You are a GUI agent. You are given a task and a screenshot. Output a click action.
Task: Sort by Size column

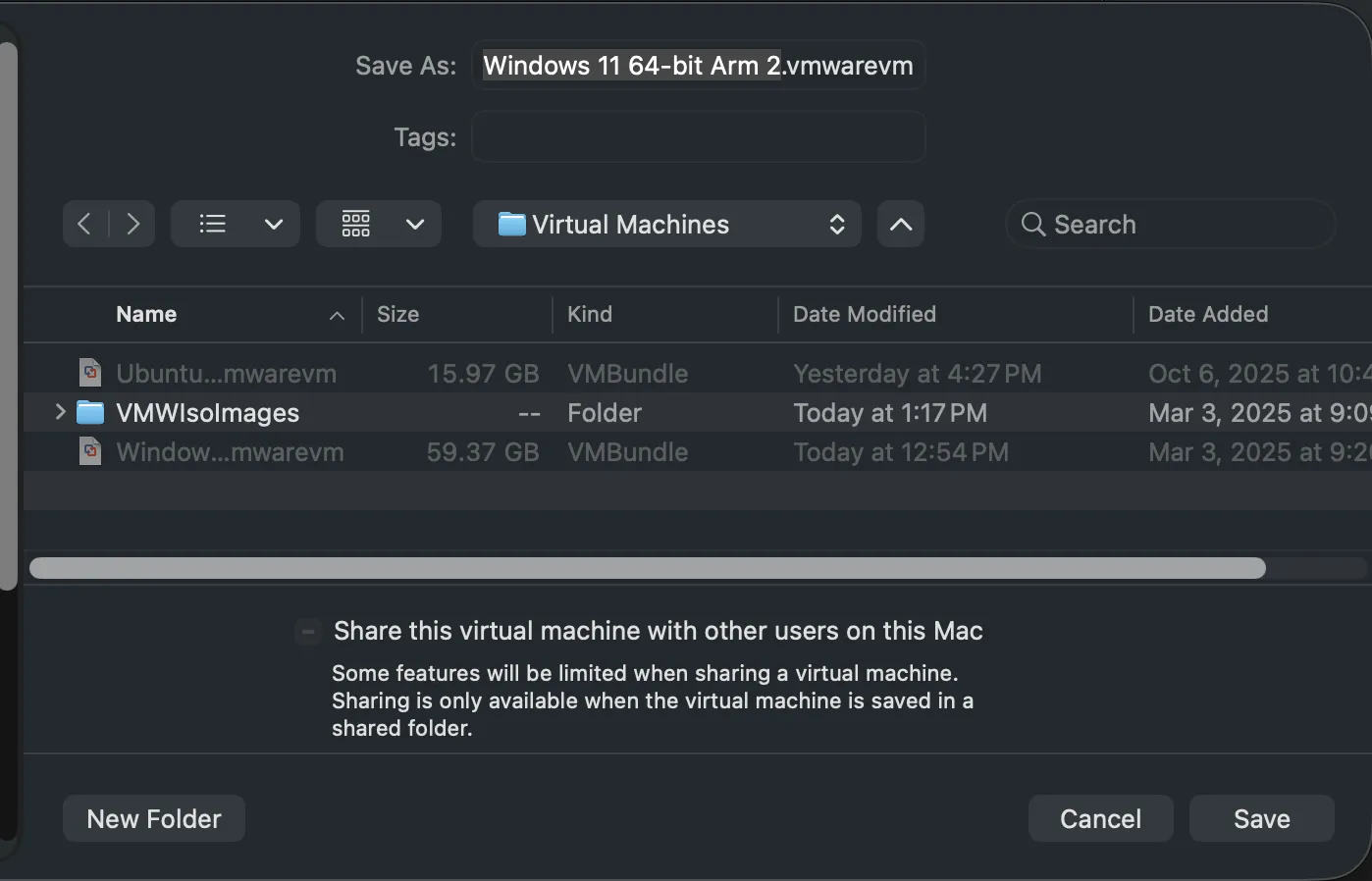pyautogui.click(x=397, y=314)
